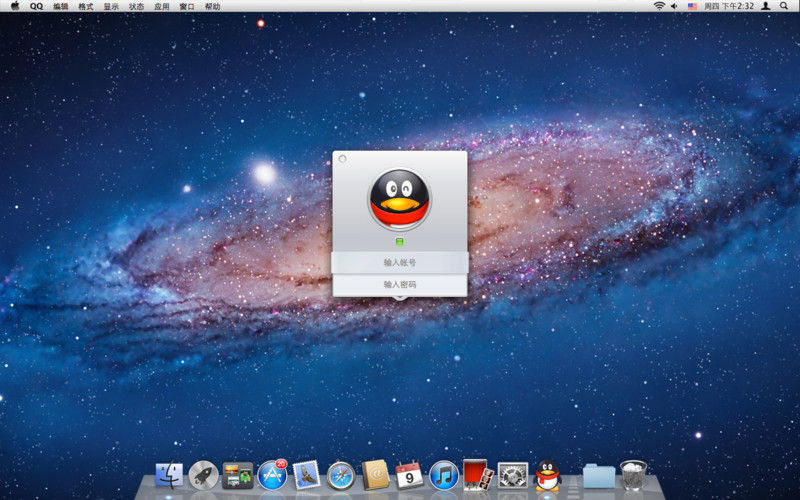Open the Trash in dock

[x=633, y=474]
